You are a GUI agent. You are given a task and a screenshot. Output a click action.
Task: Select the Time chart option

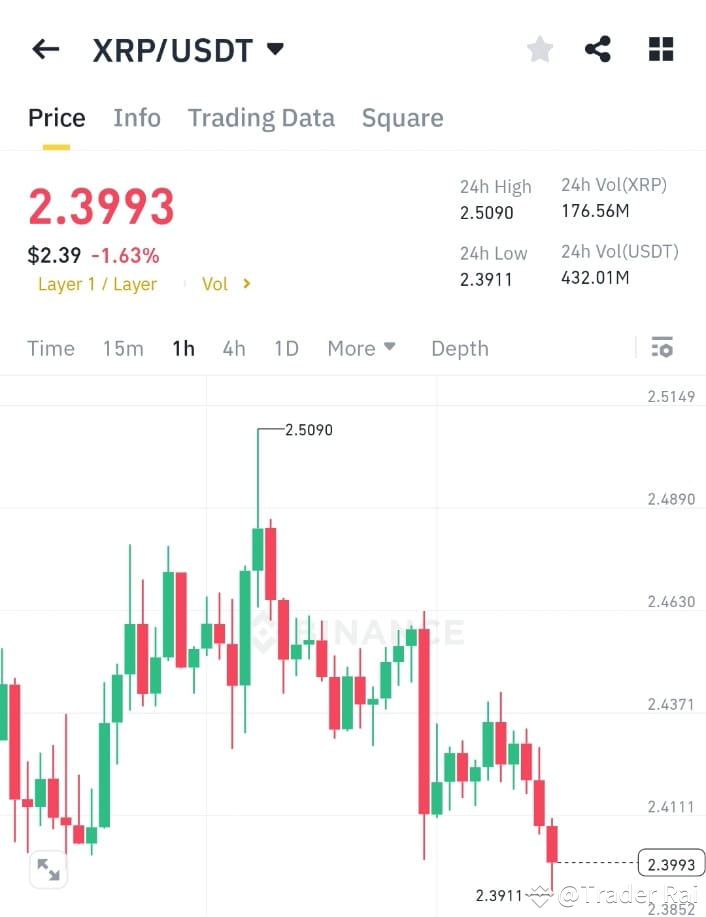coord(51,348)
